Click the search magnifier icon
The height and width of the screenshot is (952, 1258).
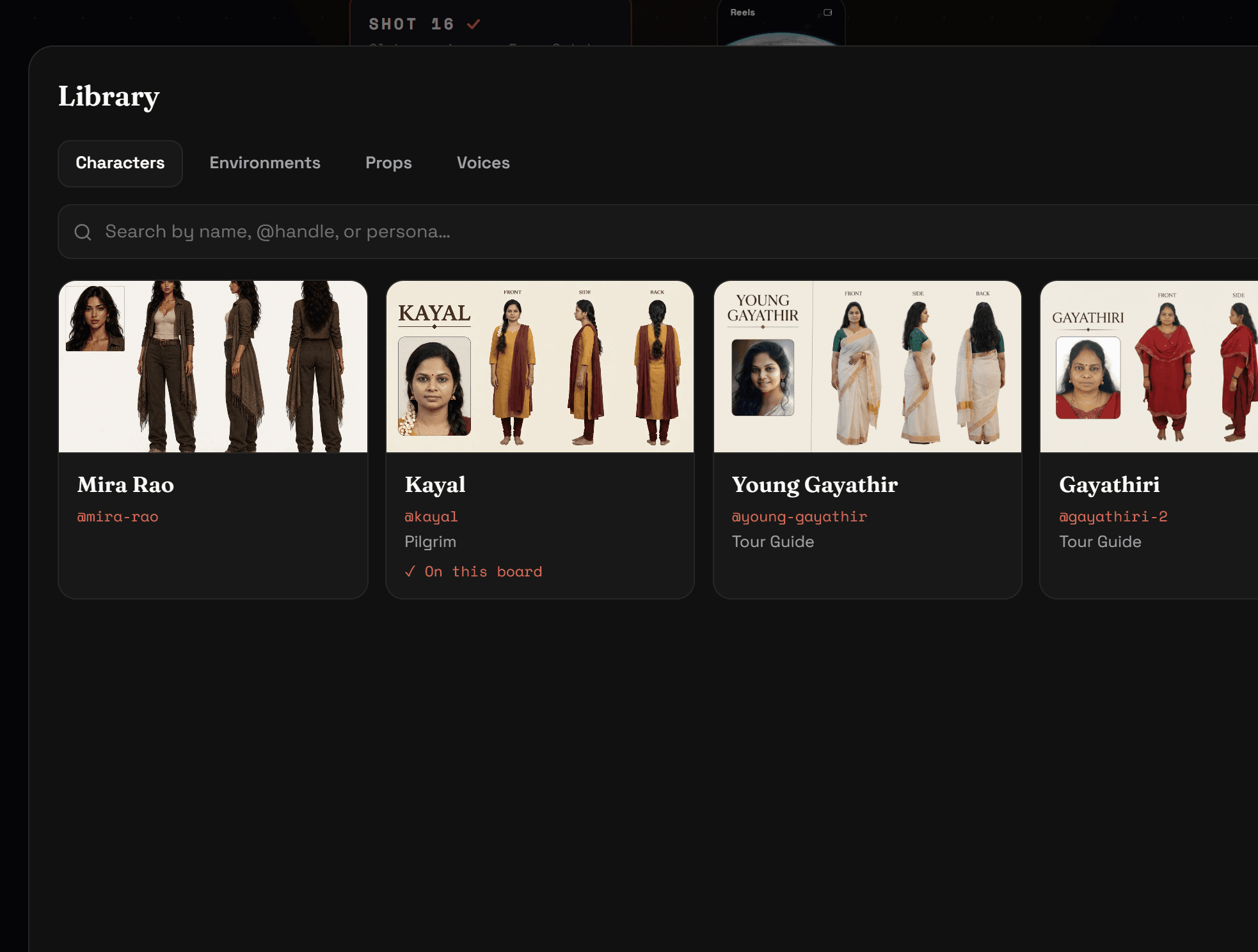point(83,232)
